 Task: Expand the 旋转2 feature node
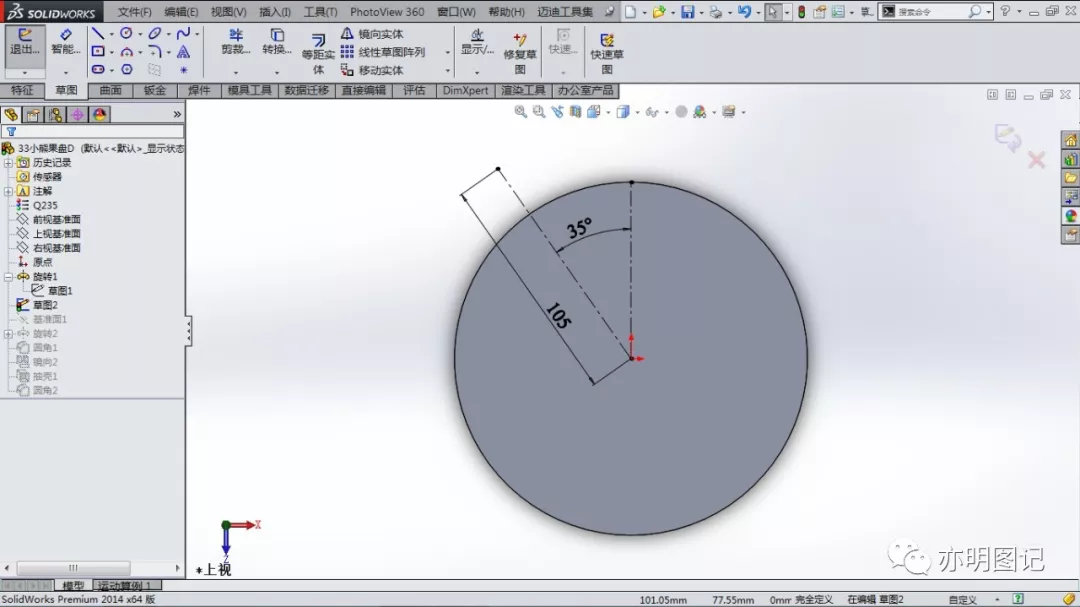coord(8,333)
